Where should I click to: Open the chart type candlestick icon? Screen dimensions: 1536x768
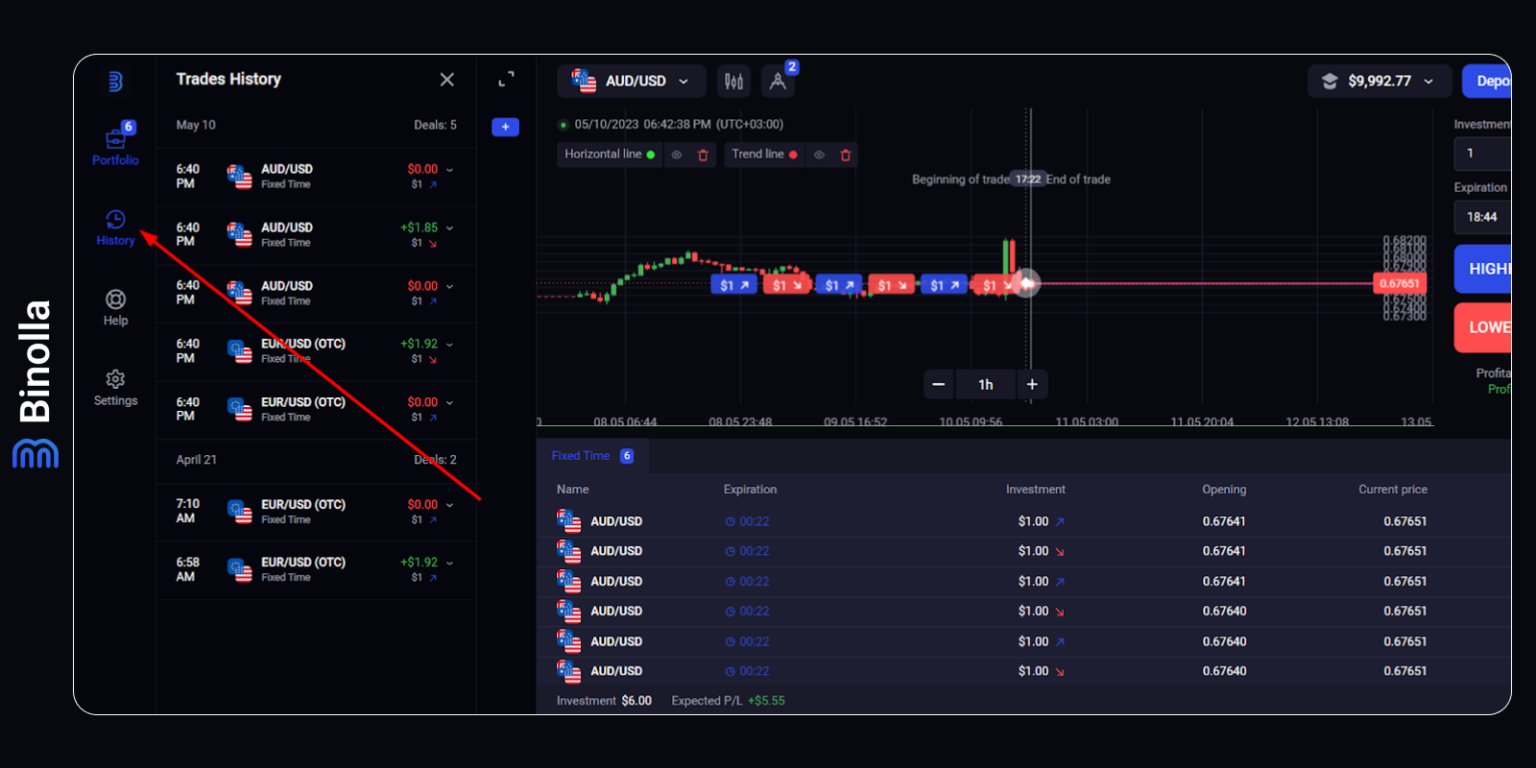pos(734,81)
